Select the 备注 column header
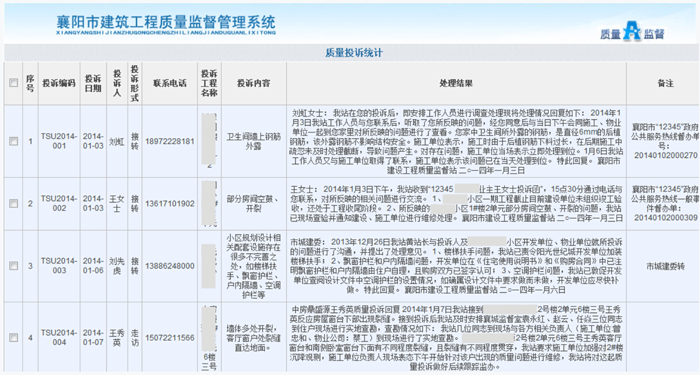 [665, 83]
